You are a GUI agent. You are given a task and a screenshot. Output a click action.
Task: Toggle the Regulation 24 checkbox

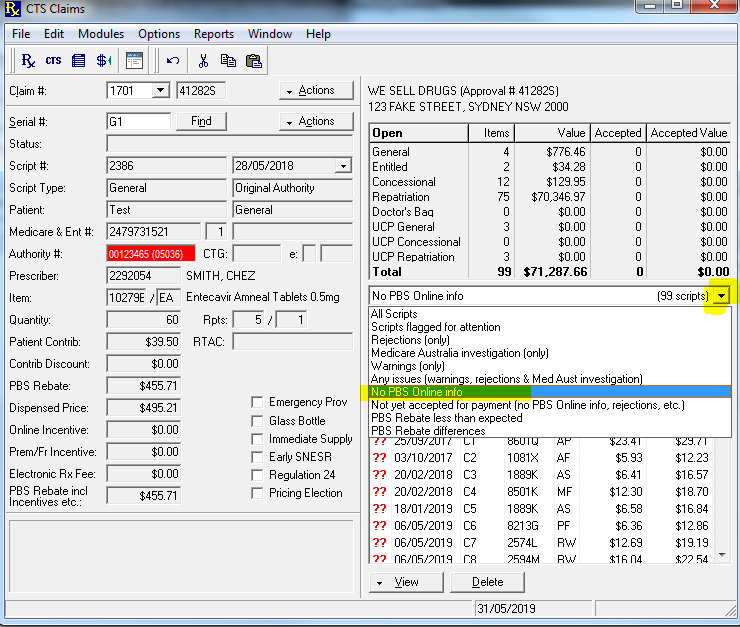tap(258, 475)
